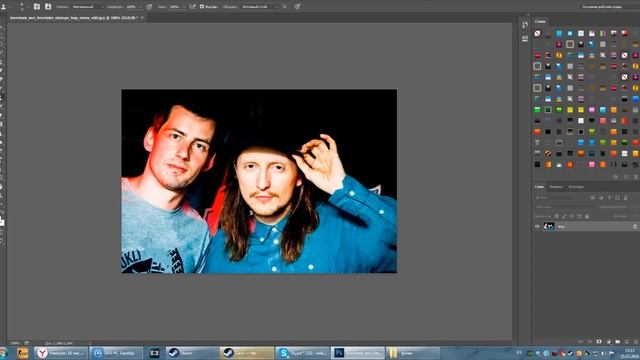
Task: Select the Styles panel tab
Action: tap(540, 21)
